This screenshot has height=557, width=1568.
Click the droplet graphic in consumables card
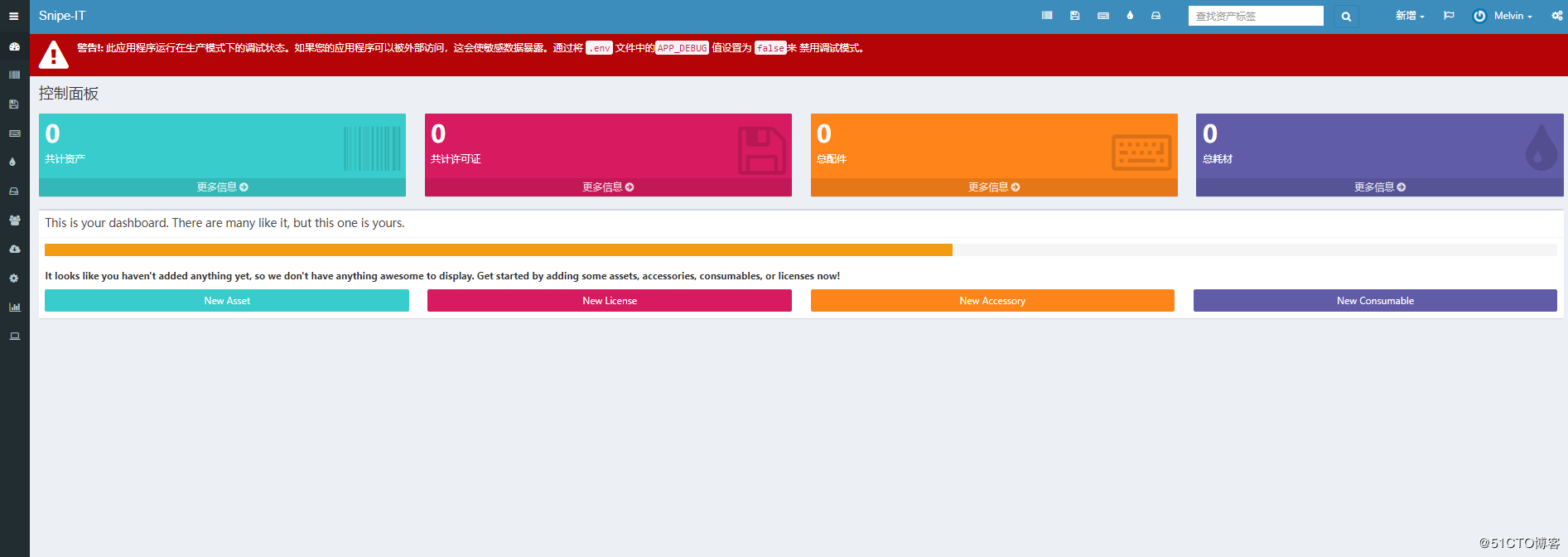[1541, 148]
